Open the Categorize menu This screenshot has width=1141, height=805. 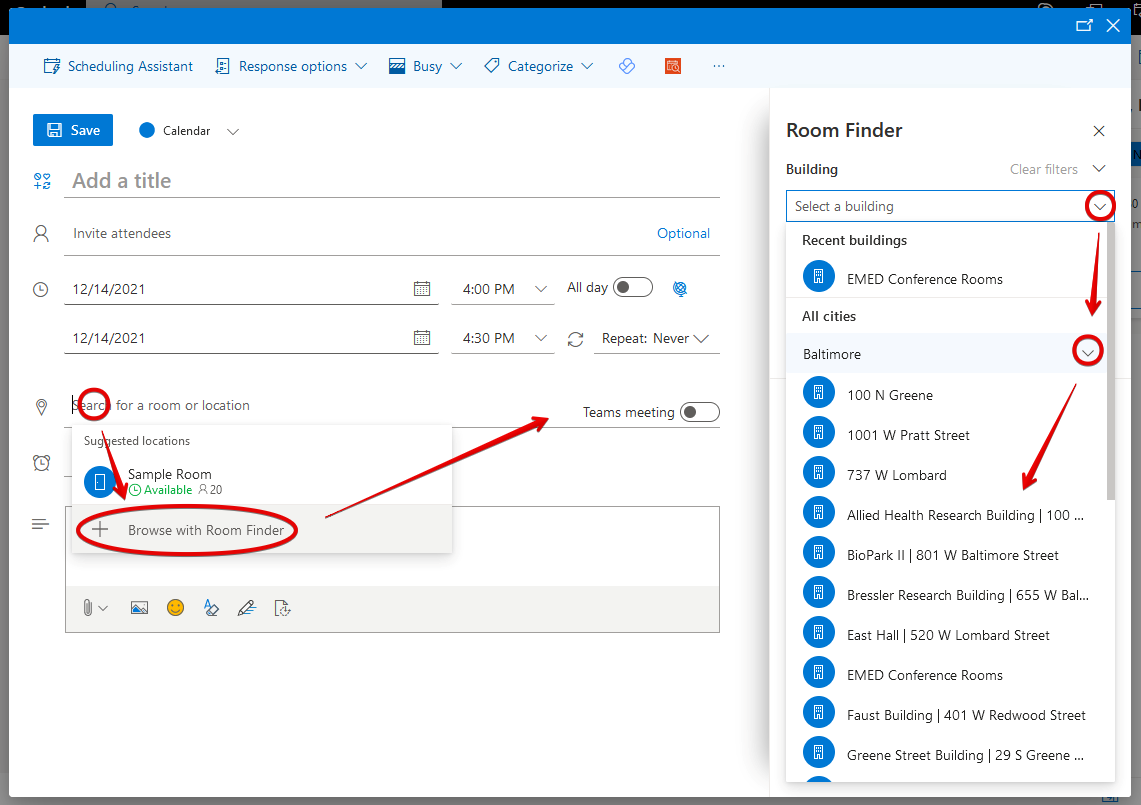tap(538, 66)
